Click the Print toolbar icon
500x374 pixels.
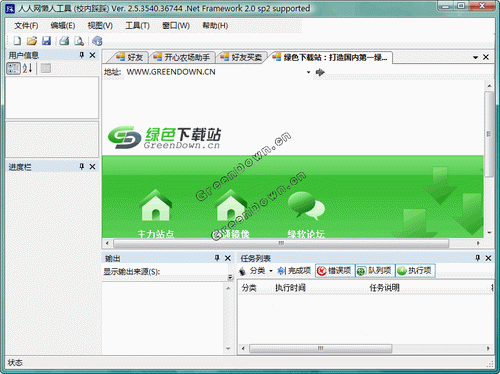coord(64,41)
